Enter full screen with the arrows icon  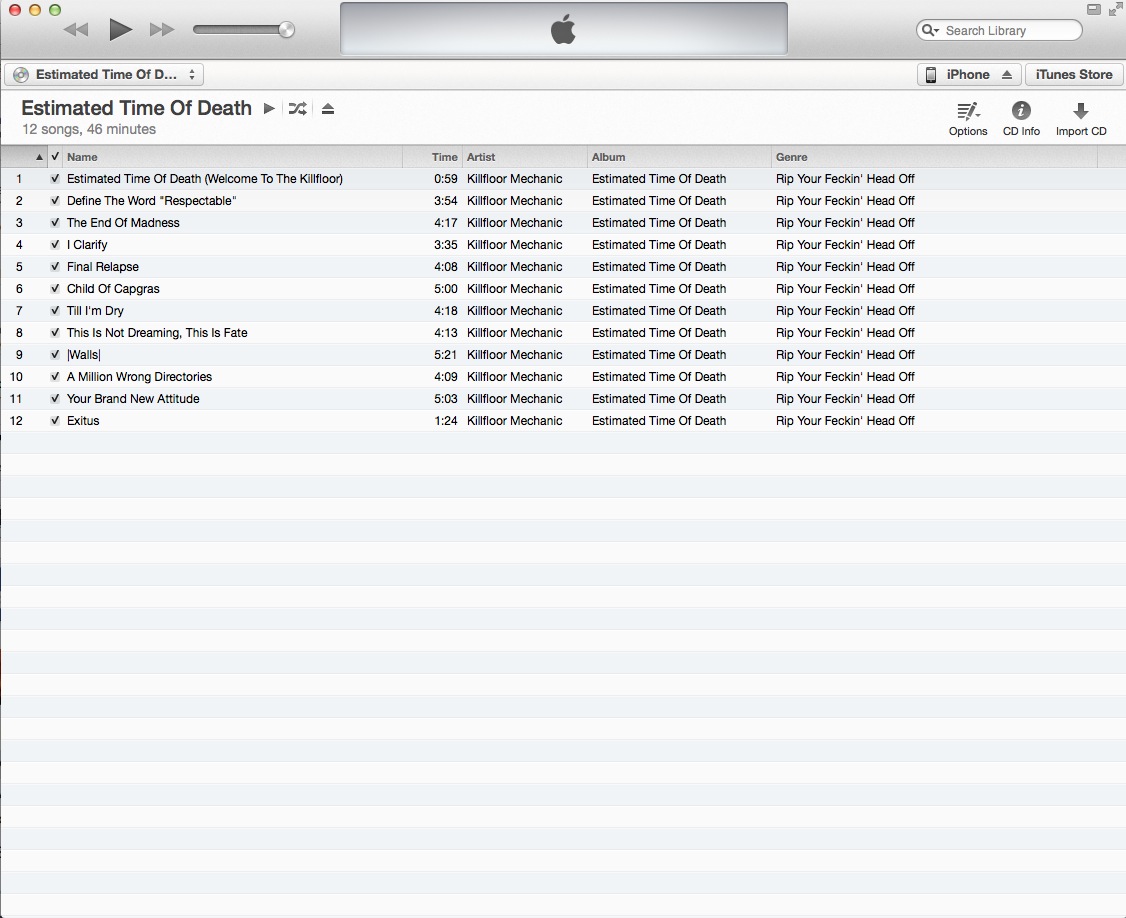coord(1115,10)
